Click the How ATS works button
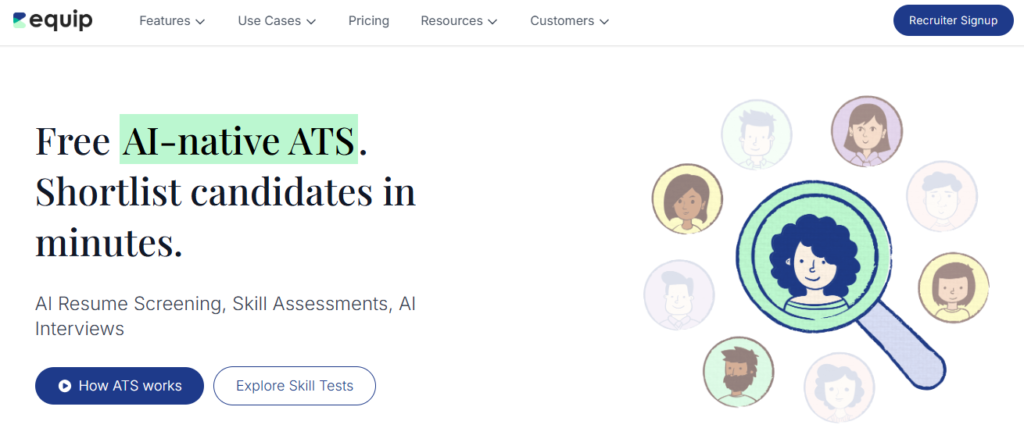The image size is (1024, 446). click(x=120, y=386)
